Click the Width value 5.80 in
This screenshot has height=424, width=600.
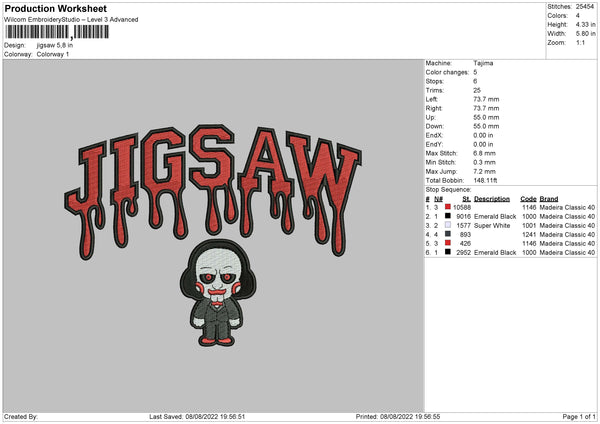click(585, 34)
